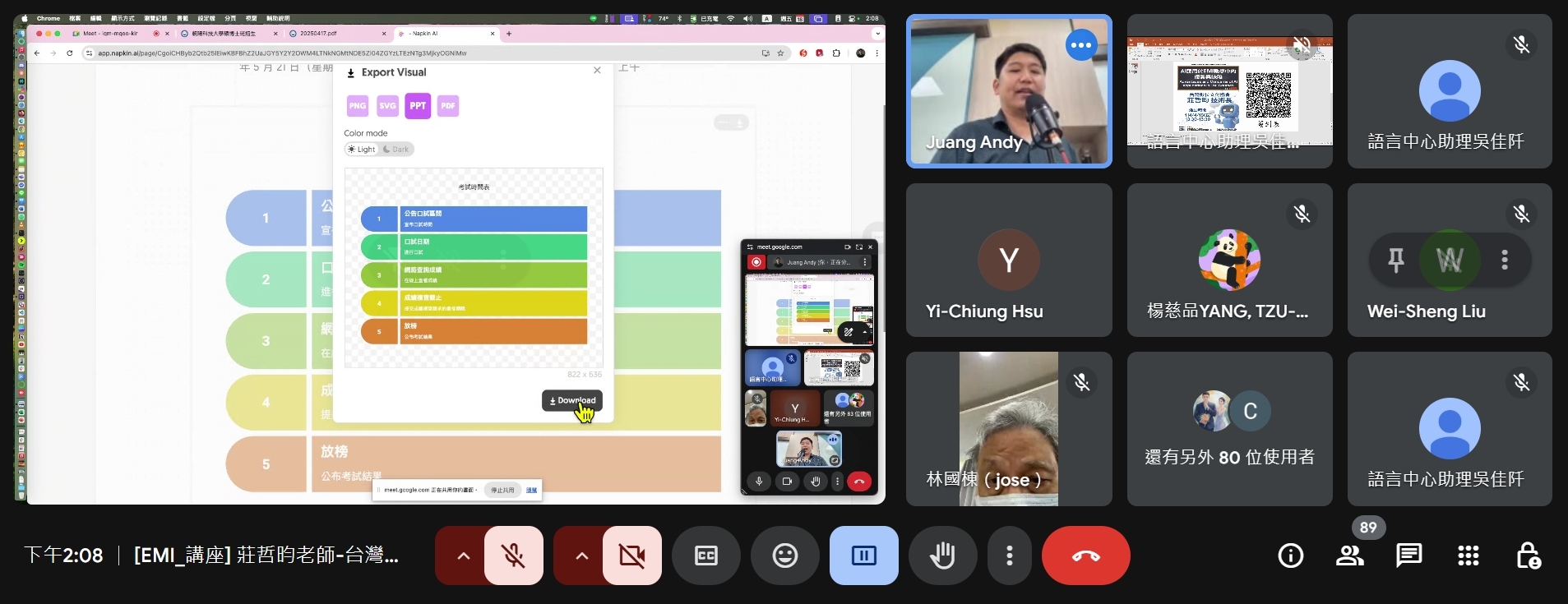Unmute the microphone

pyautogui.click(x=514, y=556)
